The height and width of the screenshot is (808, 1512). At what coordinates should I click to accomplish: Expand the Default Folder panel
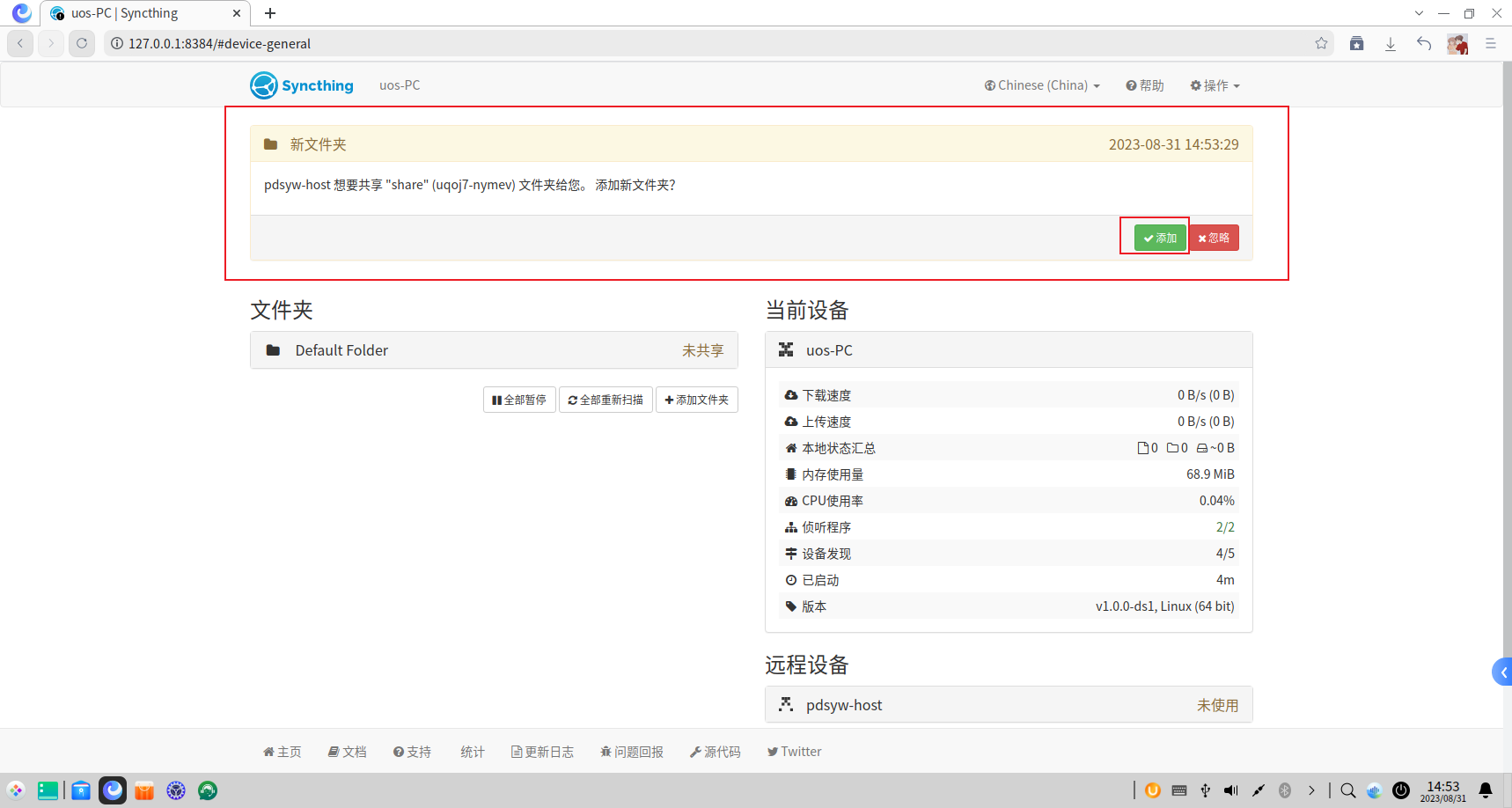coord(494,350)
